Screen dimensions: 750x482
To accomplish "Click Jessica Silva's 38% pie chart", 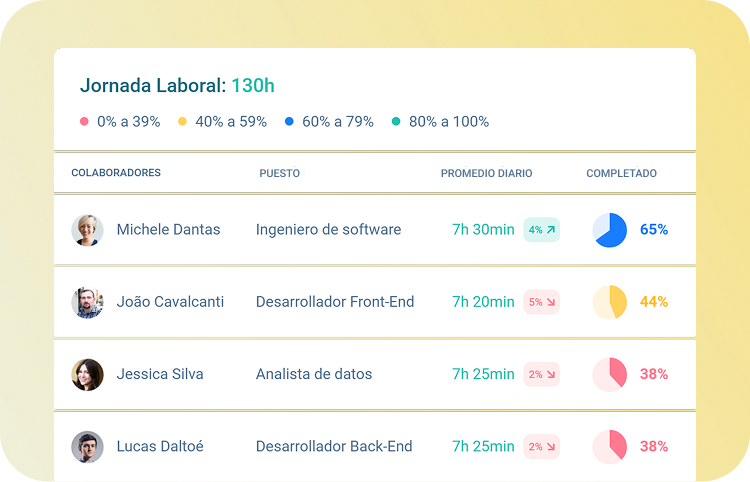I will coord(609,374).
